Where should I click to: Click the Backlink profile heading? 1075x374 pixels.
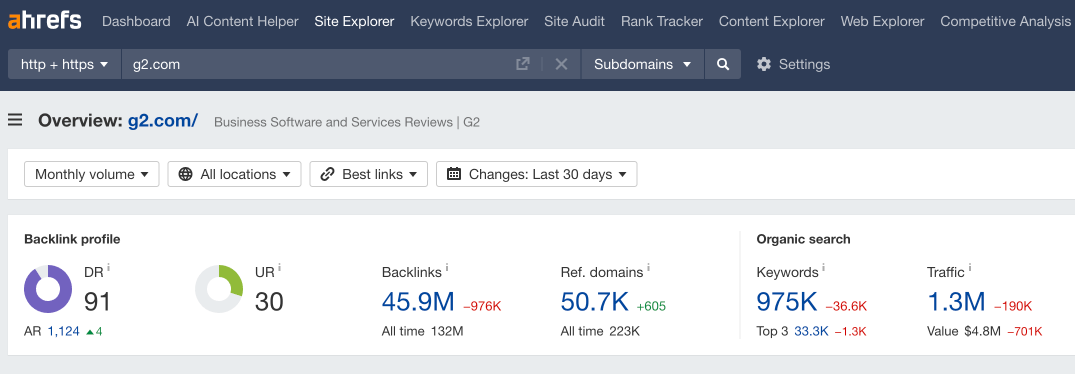pos(72,239)
